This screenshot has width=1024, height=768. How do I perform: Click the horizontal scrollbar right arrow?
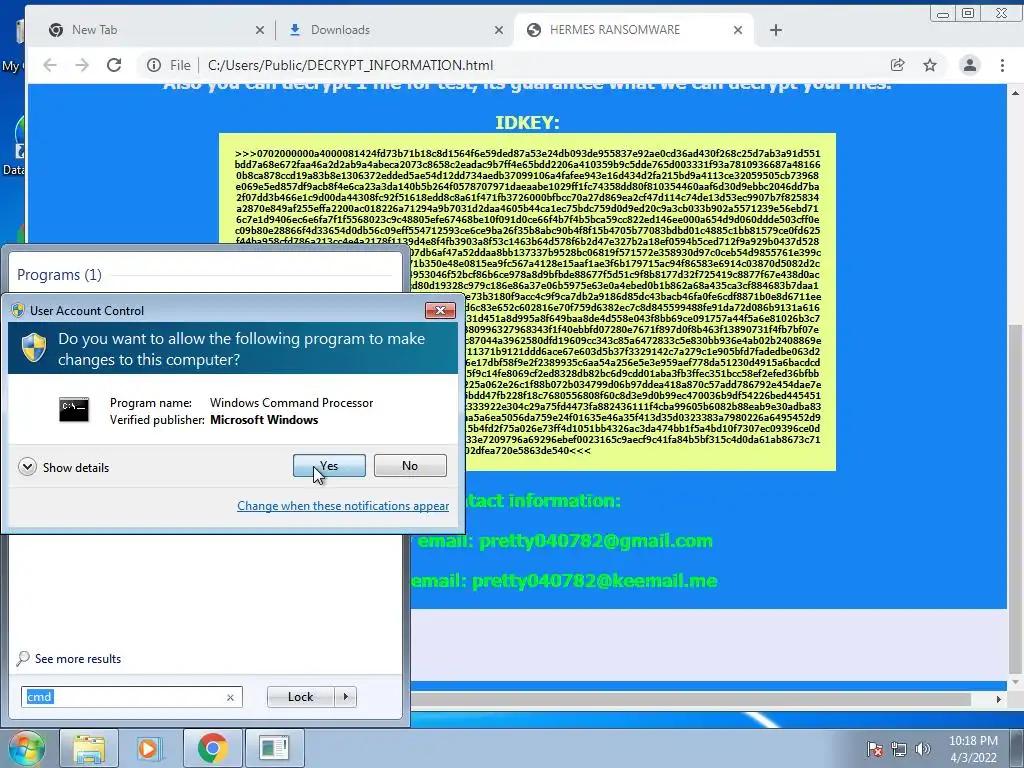tap(998, 699)
